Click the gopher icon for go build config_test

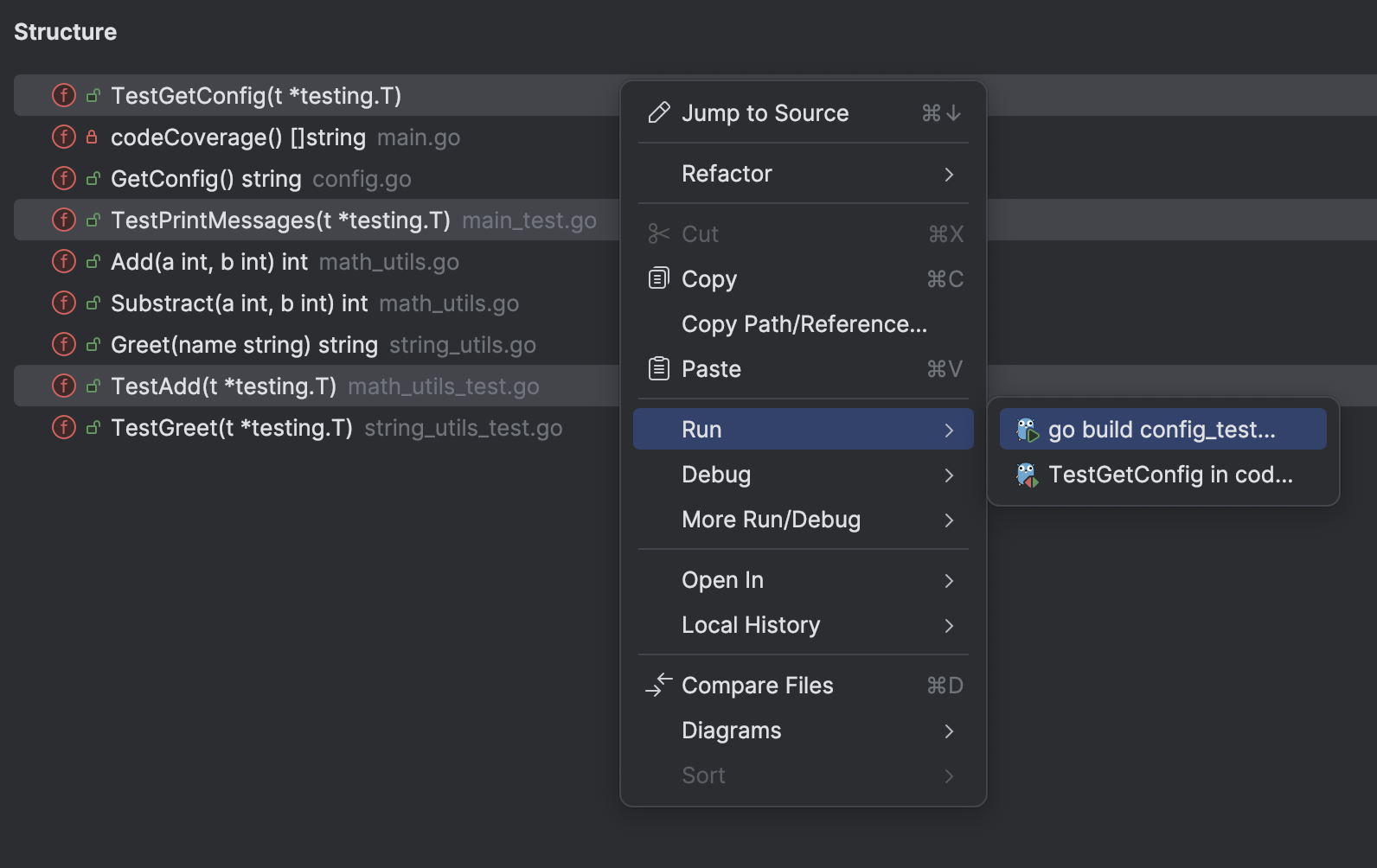click(x=1027, y=430)
